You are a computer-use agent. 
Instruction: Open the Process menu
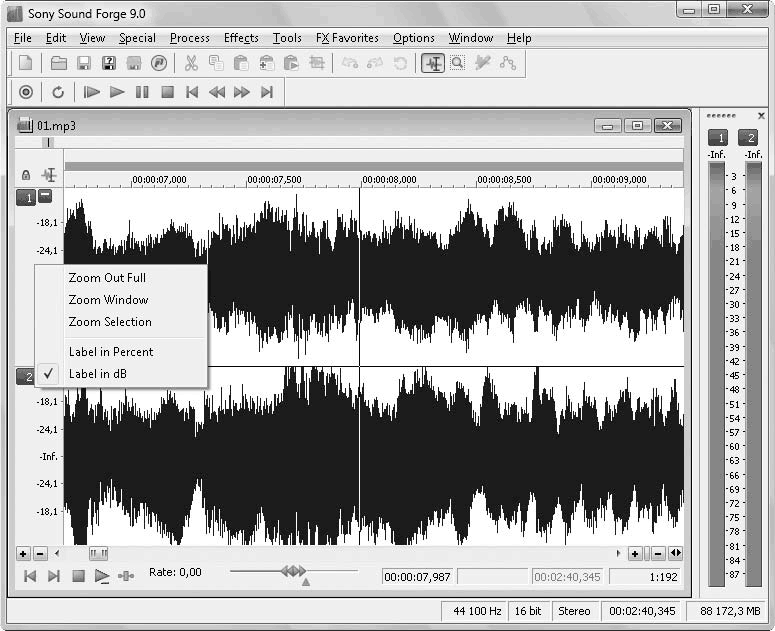[x=189, y=38]
